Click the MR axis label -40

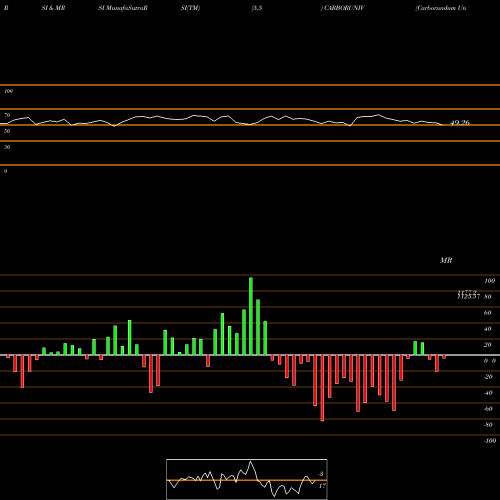tap(488, 393)
